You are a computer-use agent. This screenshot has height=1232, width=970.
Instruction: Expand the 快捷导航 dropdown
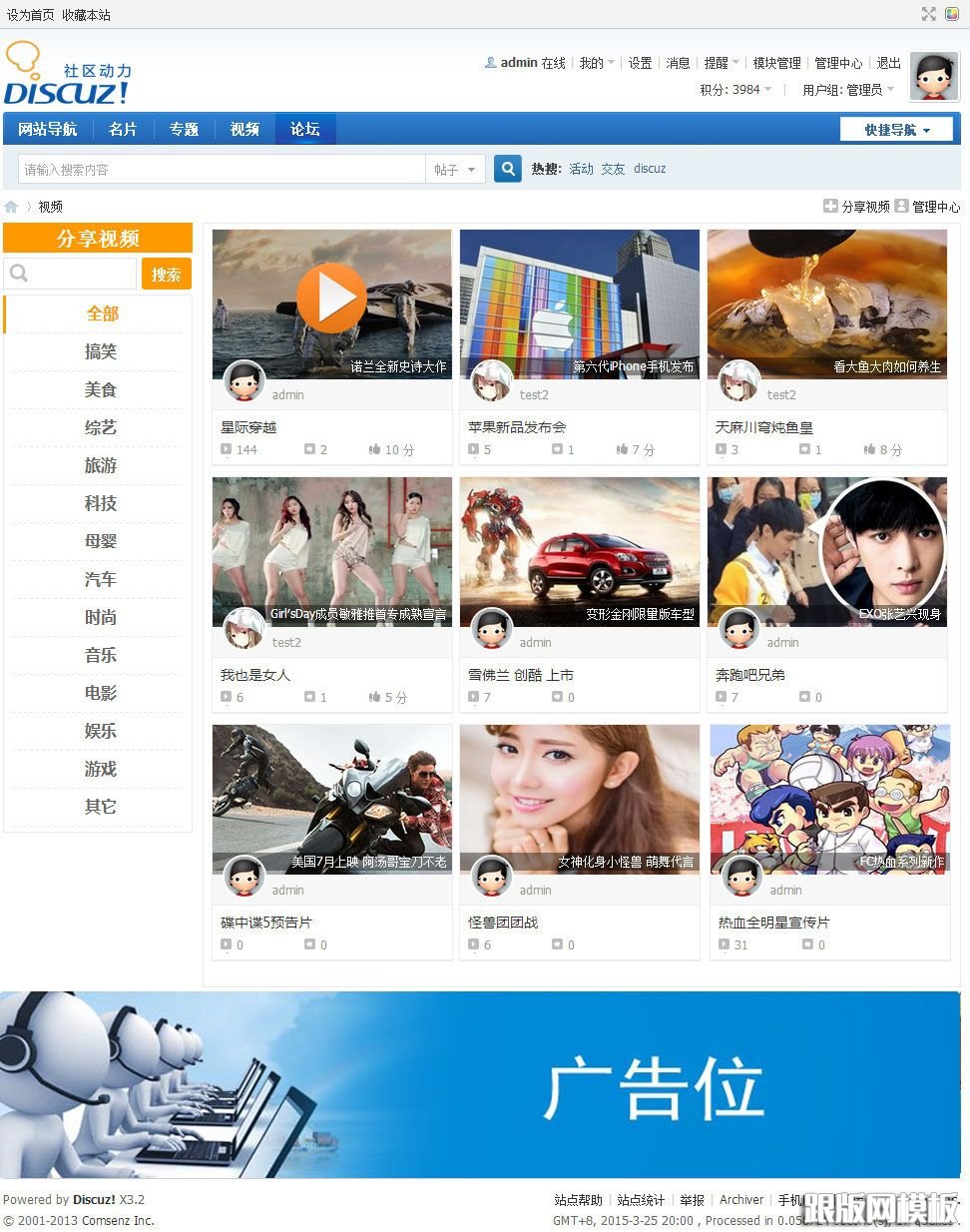click(x=896, y=129)
